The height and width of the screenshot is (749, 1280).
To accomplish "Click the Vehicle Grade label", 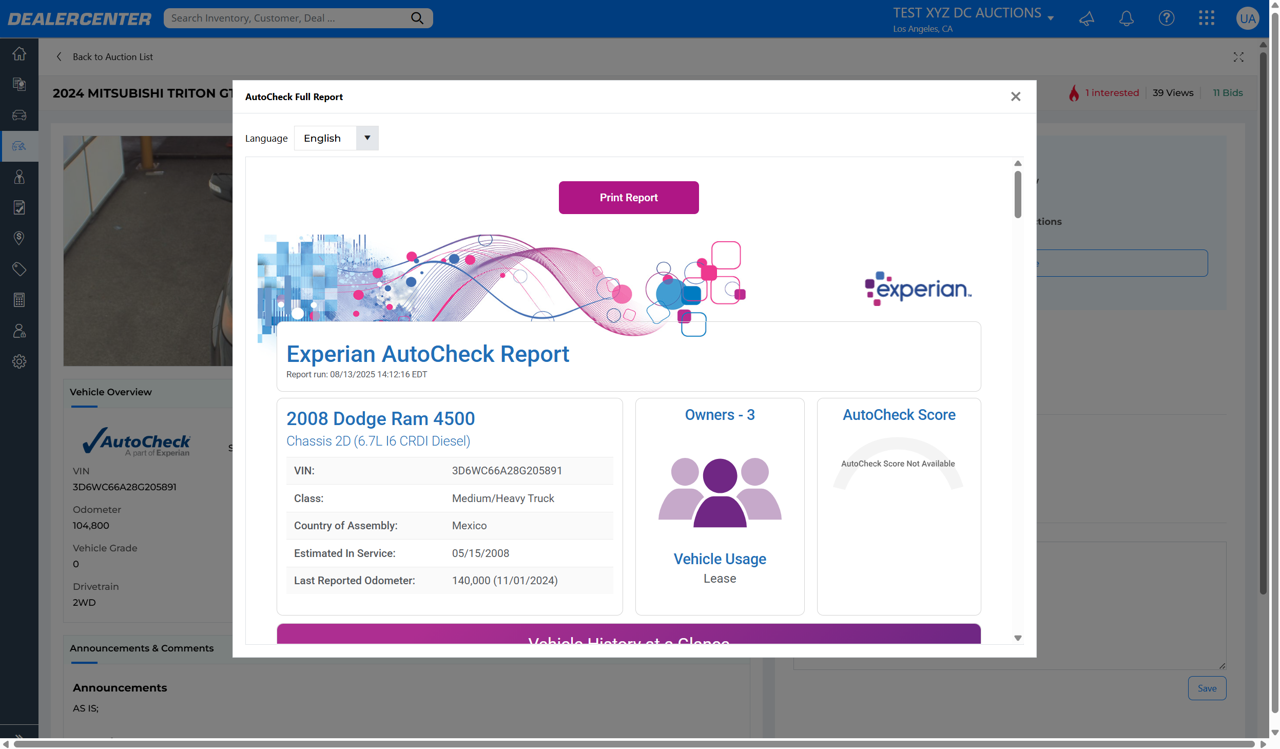I will point(105,548).
